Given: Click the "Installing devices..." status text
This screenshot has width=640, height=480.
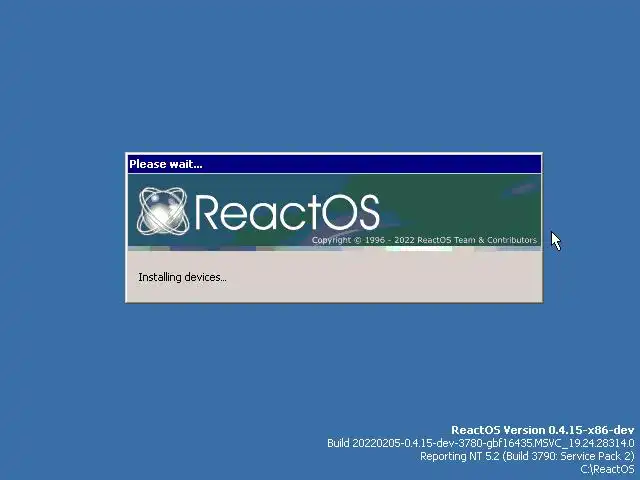Looking at the screenshot, I should click(x=182, y=277).
